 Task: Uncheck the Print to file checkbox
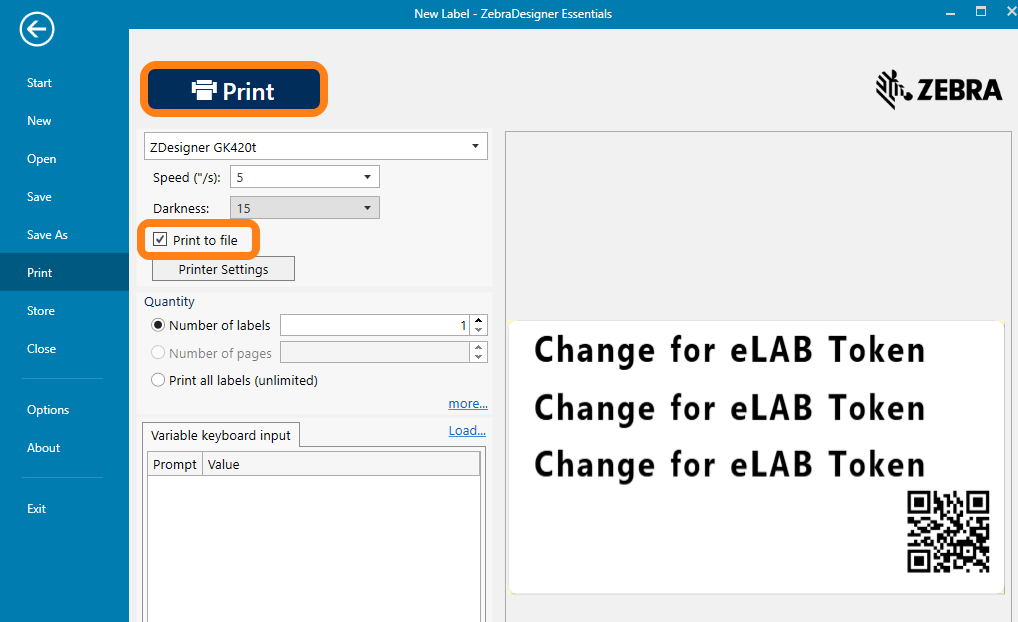click(x=160, y=240)
